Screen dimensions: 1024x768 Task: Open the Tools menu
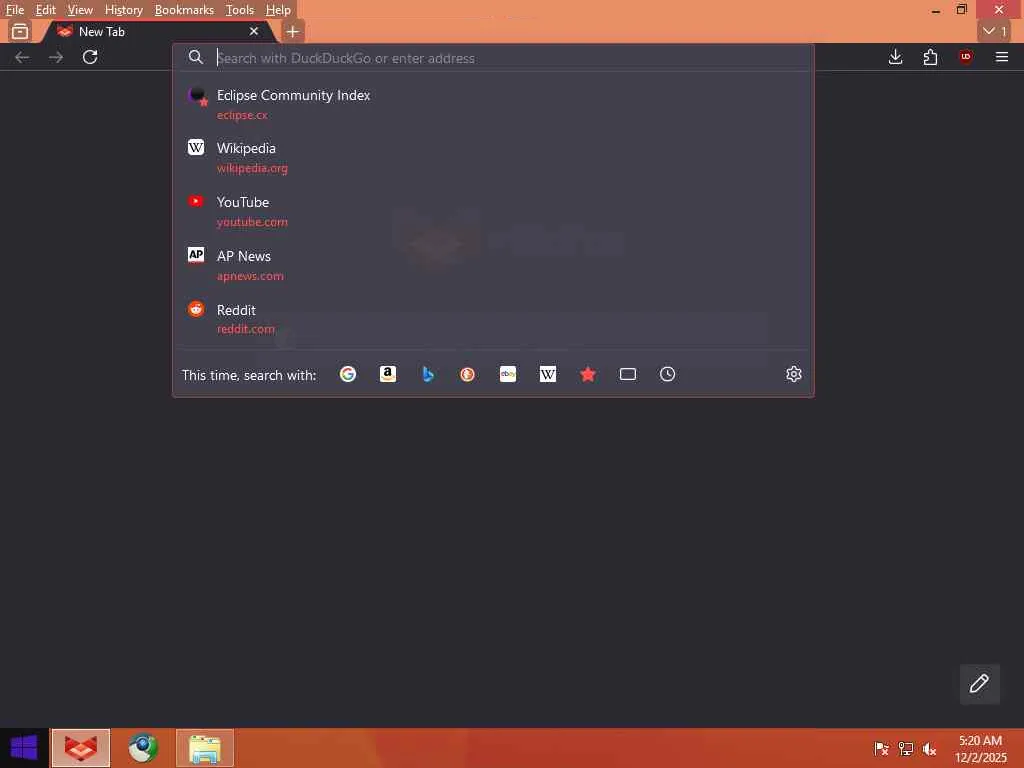tap(240, 10)
